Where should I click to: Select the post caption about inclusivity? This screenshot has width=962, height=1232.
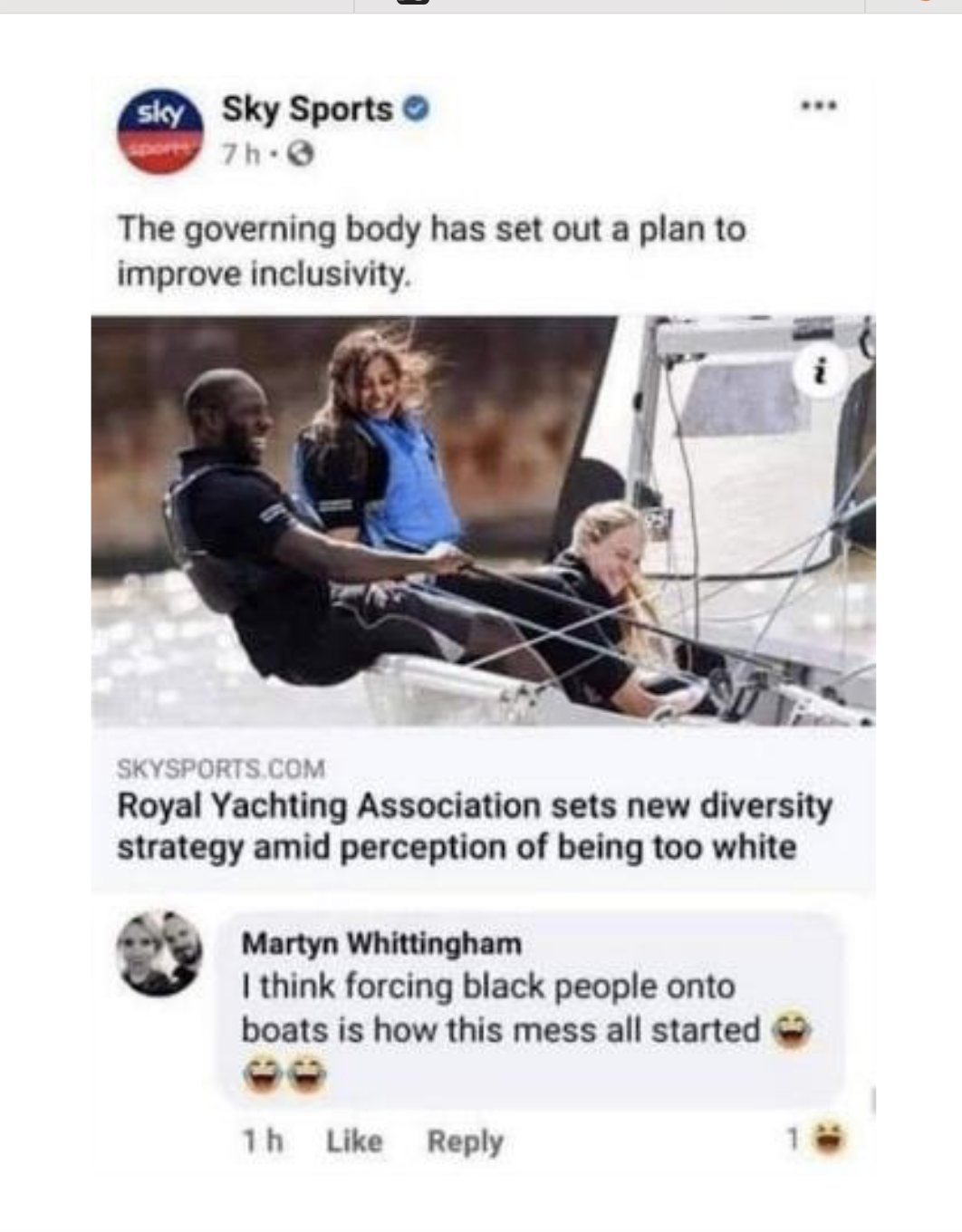point(431,251)
